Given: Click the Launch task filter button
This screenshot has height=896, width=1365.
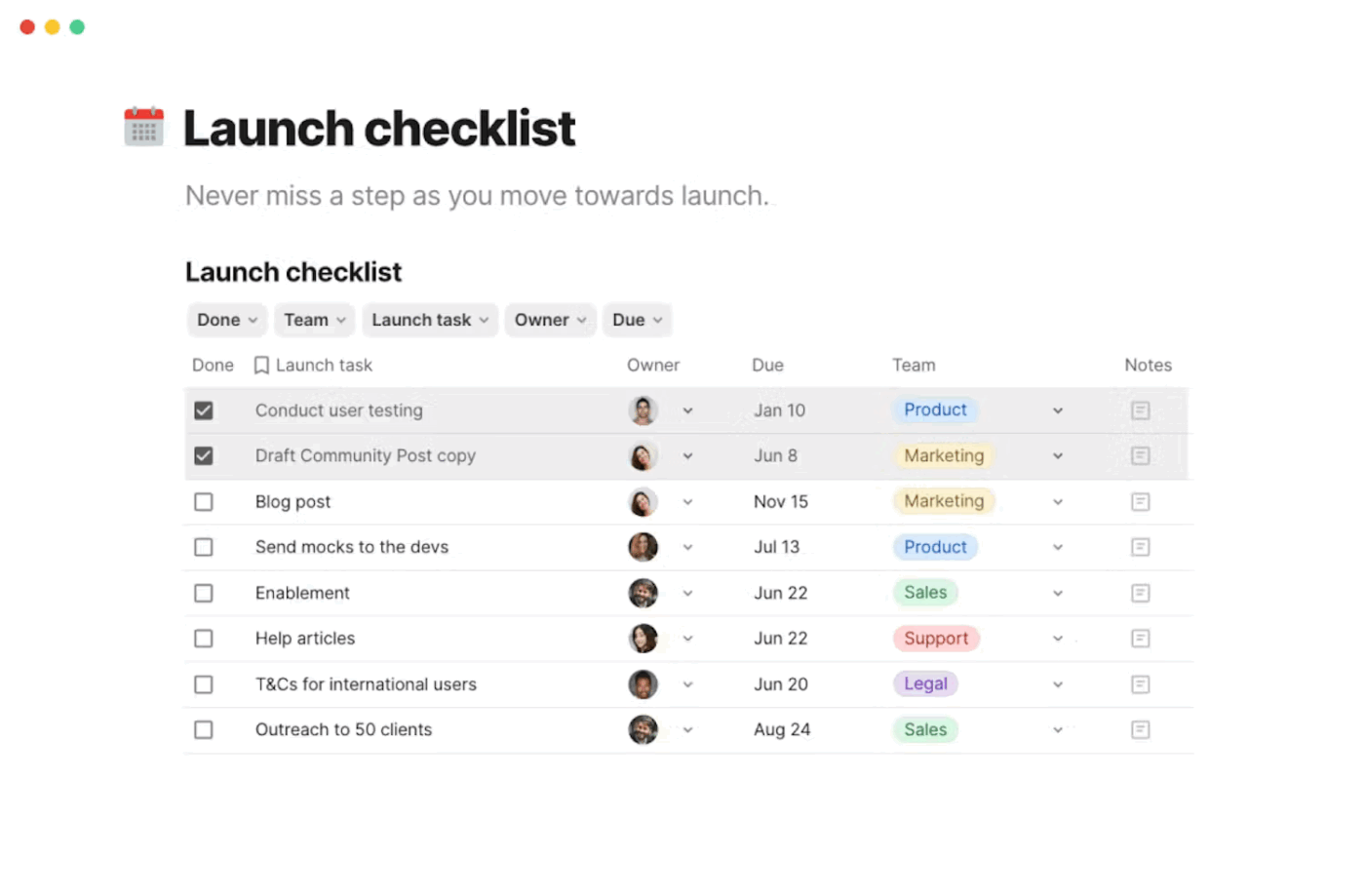Looking at the screenshot, I should (x=429, y=320).
